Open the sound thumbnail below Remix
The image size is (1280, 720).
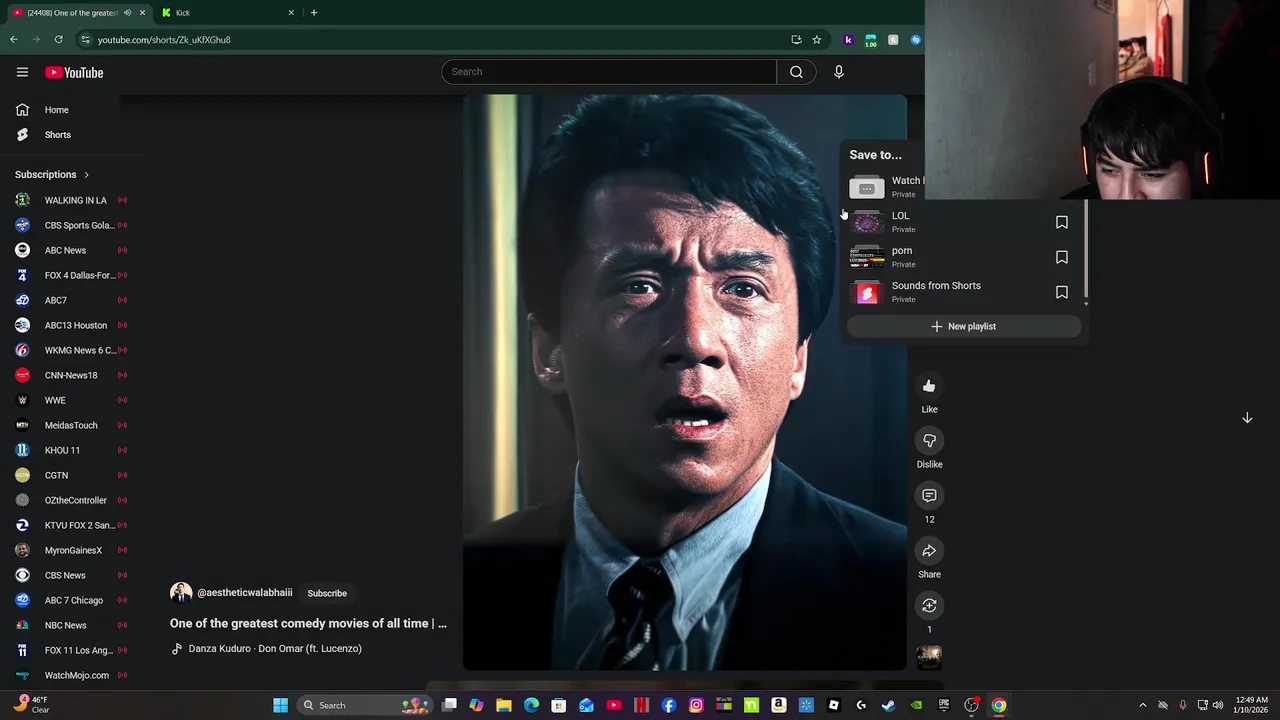(x=929, y=657)
